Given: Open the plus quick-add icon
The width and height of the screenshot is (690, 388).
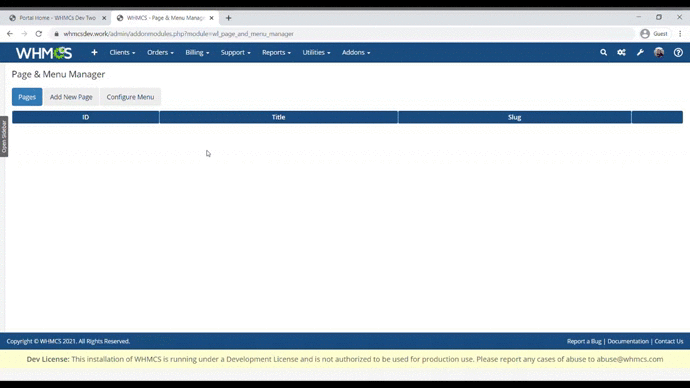Looking at the screenshot, I should [94, 52].
